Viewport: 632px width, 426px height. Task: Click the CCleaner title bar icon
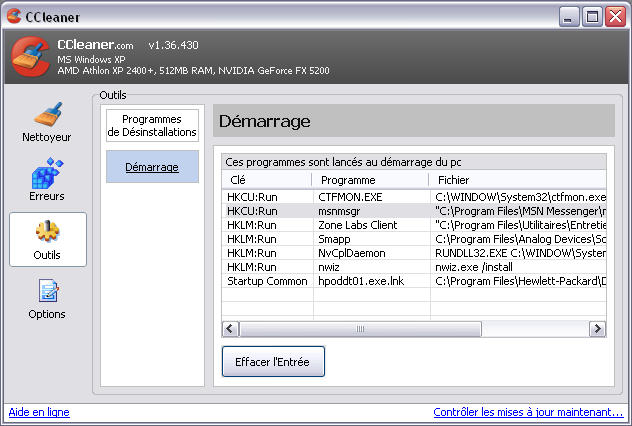coord(14,17)
